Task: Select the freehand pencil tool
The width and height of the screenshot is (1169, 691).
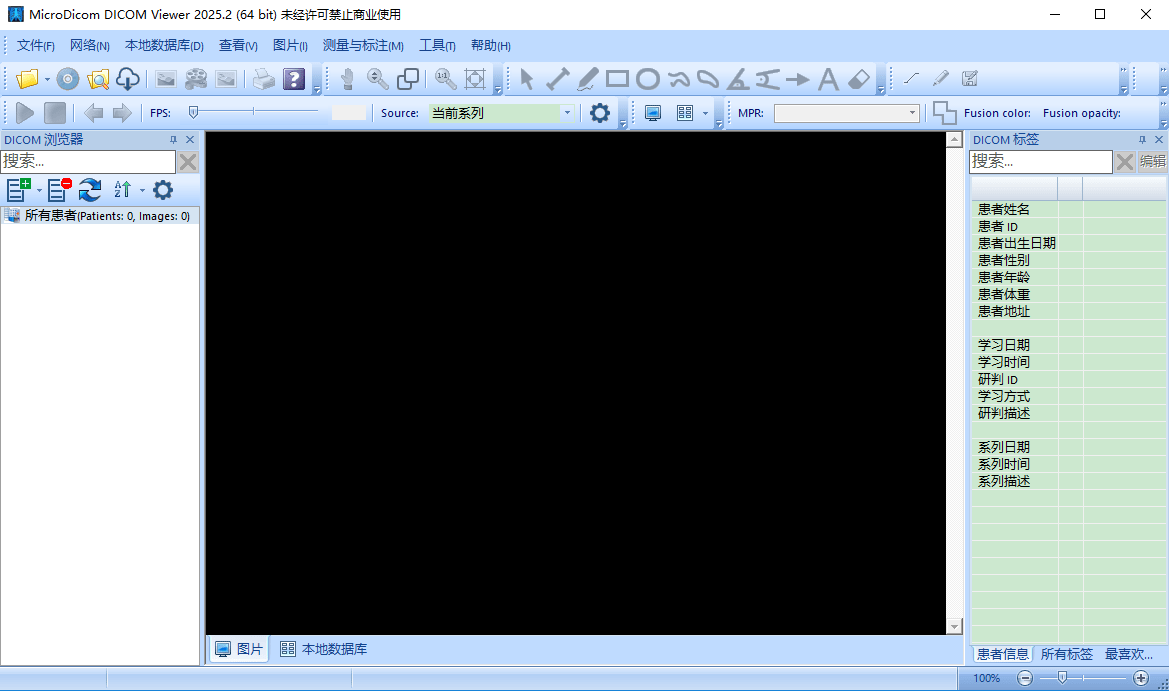Action: click(587, 79)
